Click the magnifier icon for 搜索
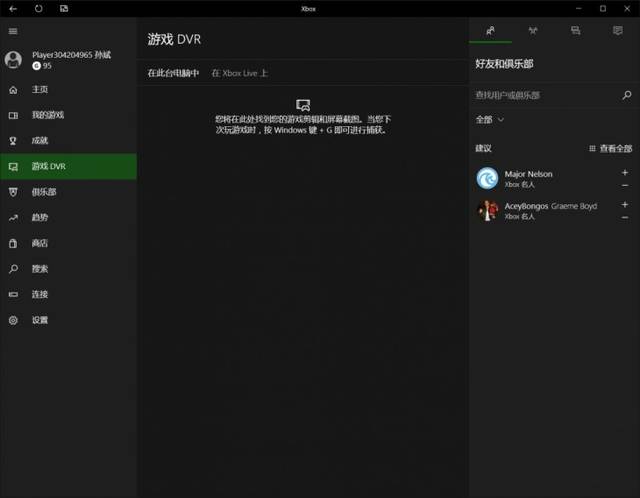The image size is (640, 498). [x=13, y=269]
